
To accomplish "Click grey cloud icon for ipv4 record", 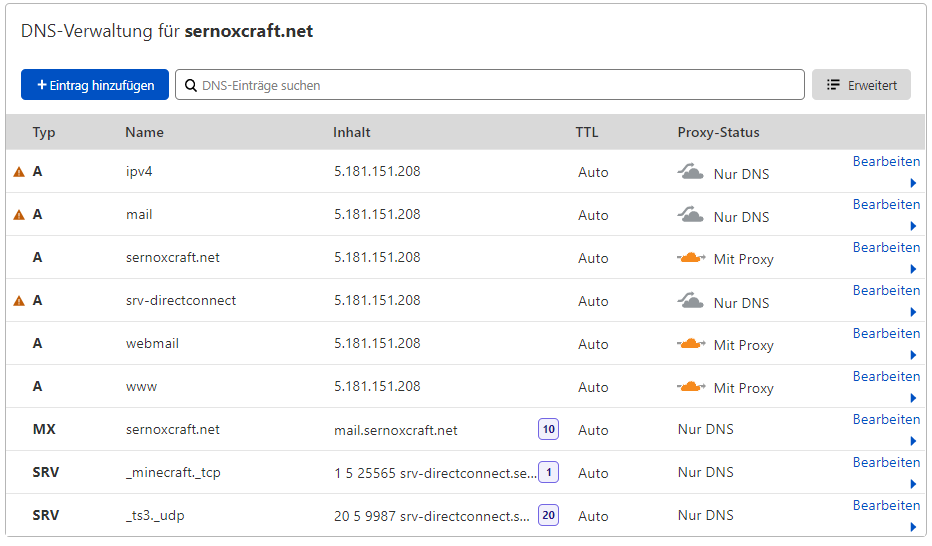I will 691,172.
